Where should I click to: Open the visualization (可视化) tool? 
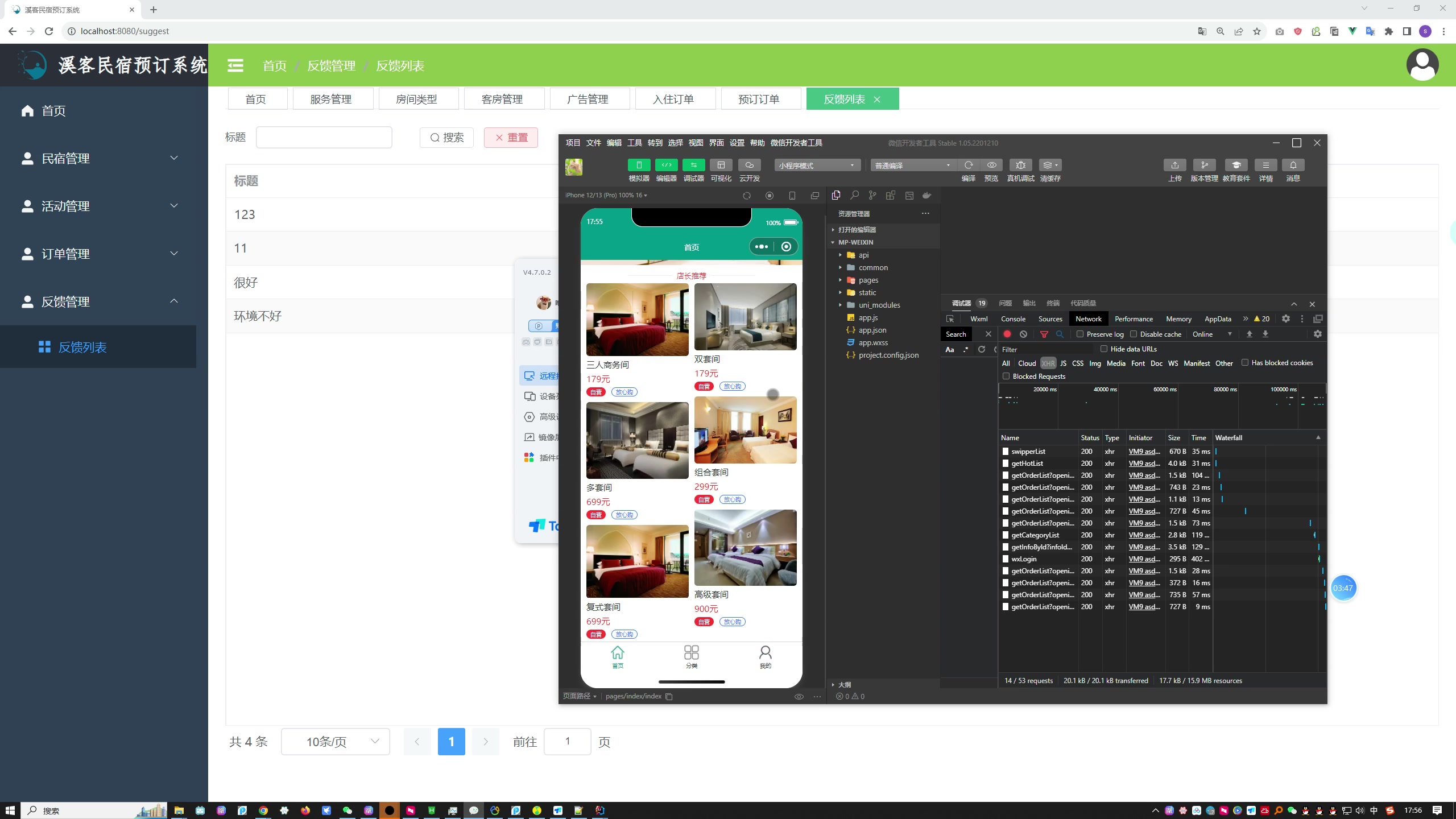point(721,165)
